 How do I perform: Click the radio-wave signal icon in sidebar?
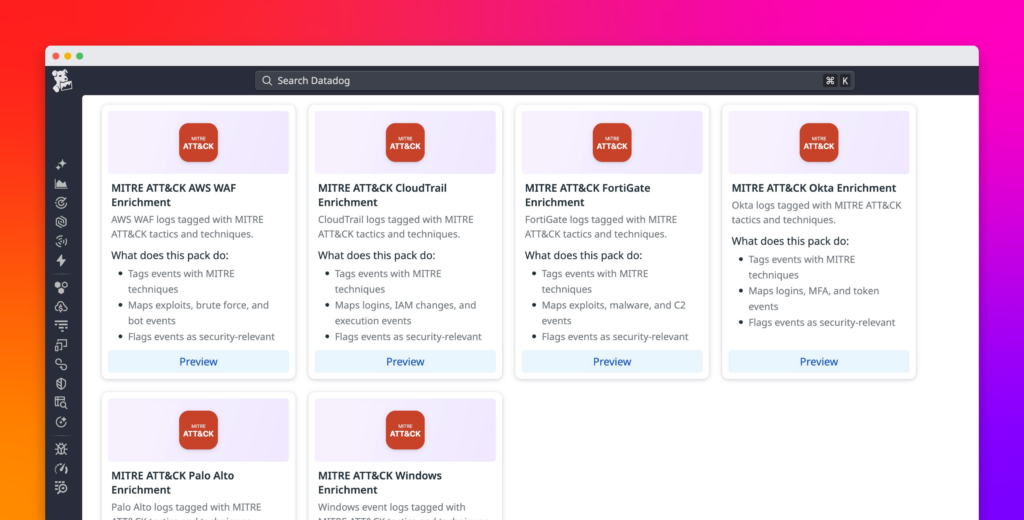click(x=61, y=241)
